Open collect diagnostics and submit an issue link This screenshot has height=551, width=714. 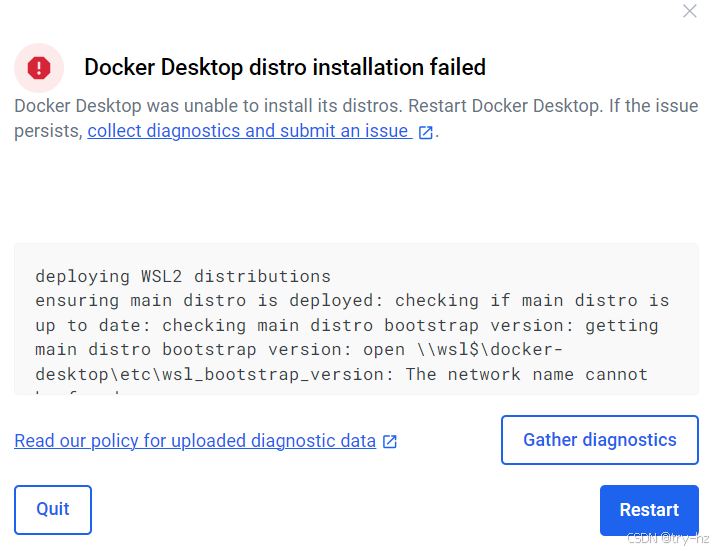[250, 131]
